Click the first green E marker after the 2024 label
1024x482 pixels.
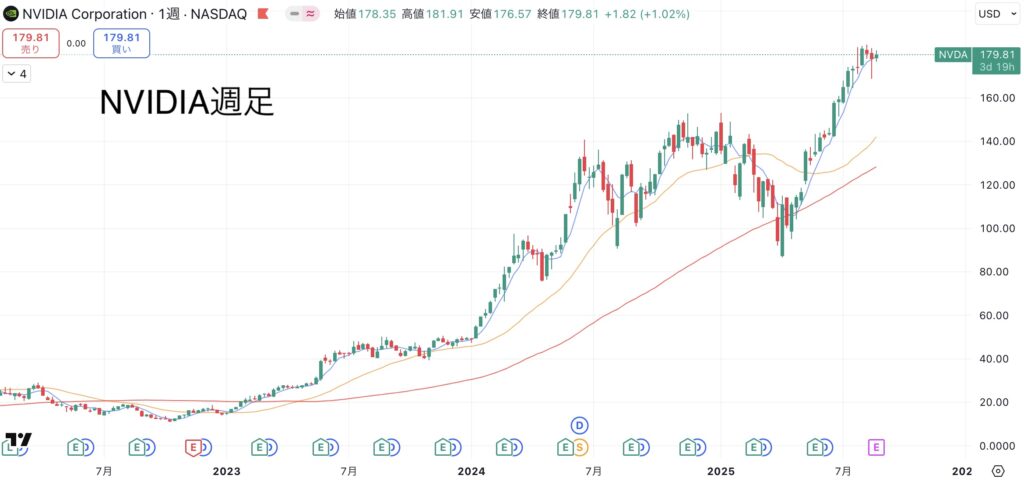click(504, 447)
